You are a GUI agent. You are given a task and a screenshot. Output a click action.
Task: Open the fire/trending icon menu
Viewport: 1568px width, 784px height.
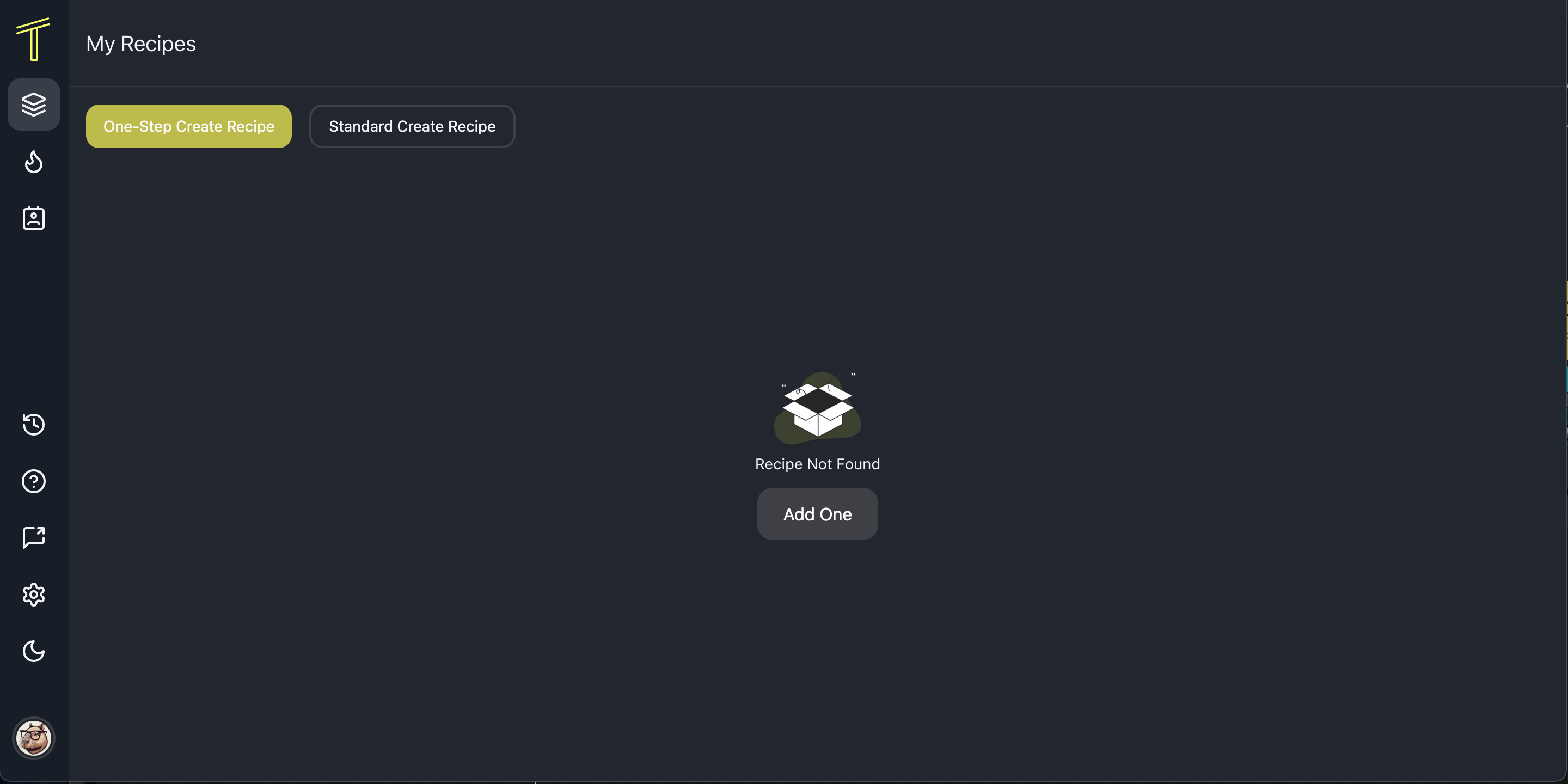33,161
